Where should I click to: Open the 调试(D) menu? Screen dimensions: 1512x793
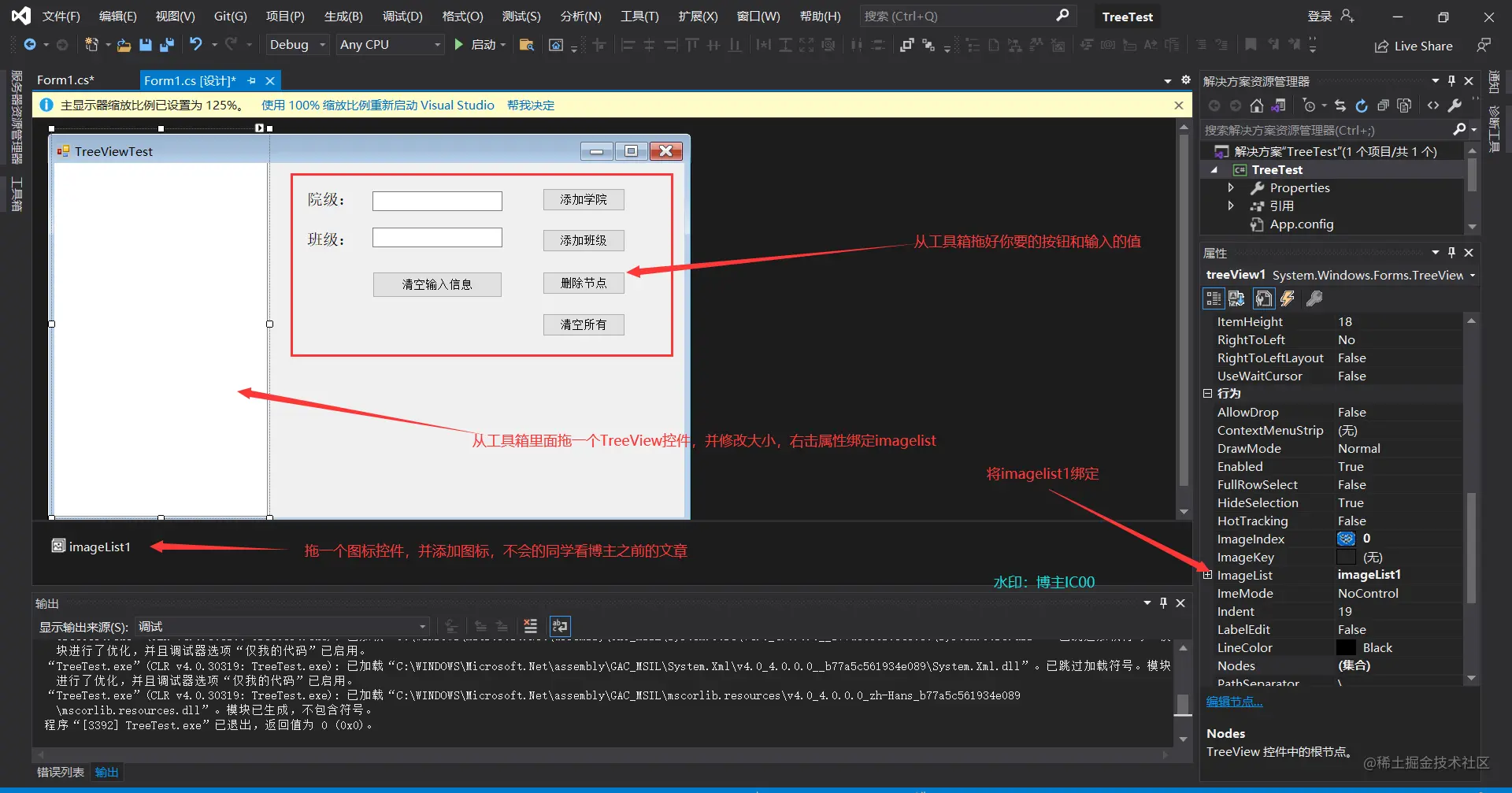pos(402,16)
